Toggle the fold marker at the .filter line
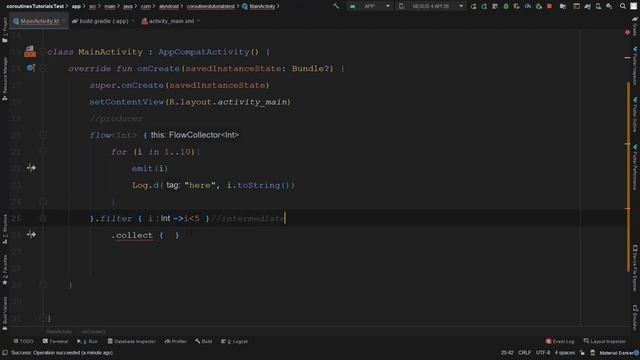This screenshot has width=640, height=360. click(x=43, y=218)
